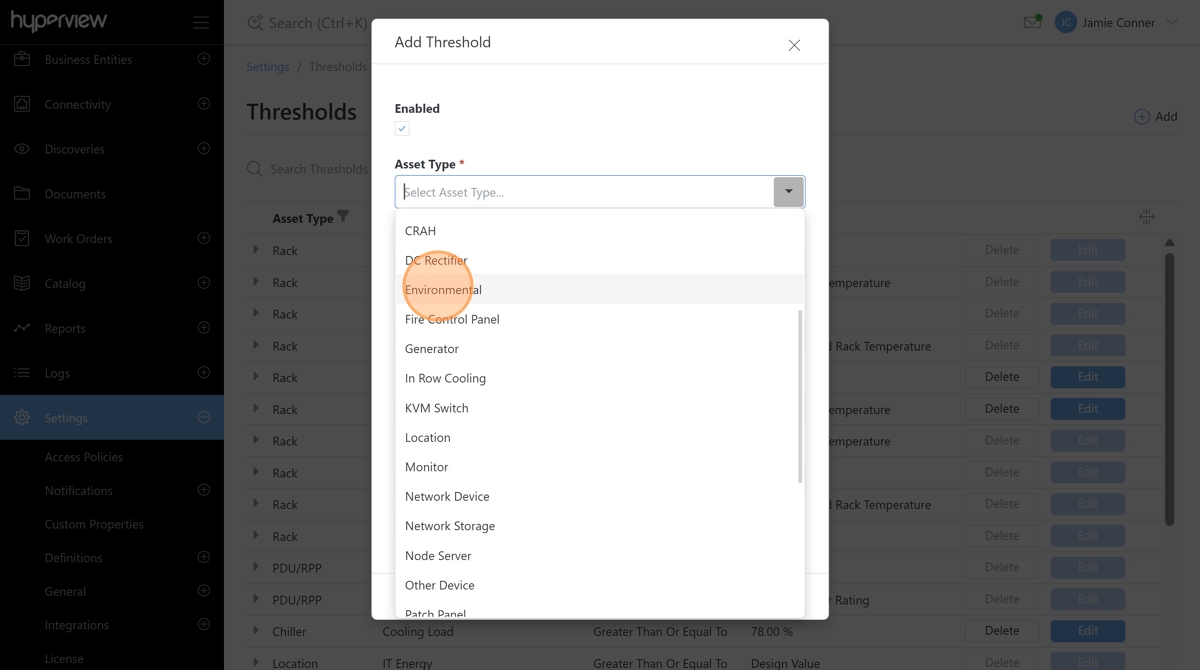Open the mail notifications icon

pyautogui.click(x=1032, y=22)
